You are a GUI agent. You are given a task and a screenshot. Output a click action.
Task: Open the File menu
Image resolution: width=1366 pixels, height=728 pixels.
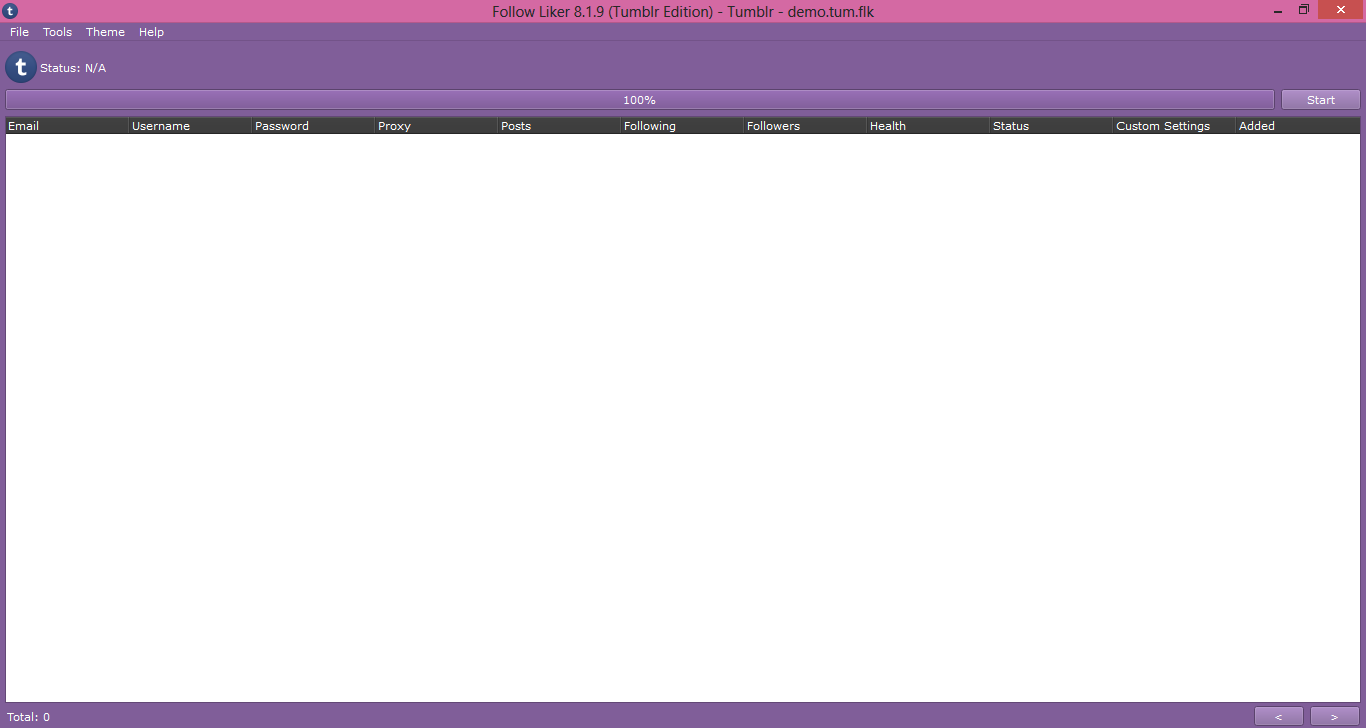pyautogui.click(x=19, y=32)
